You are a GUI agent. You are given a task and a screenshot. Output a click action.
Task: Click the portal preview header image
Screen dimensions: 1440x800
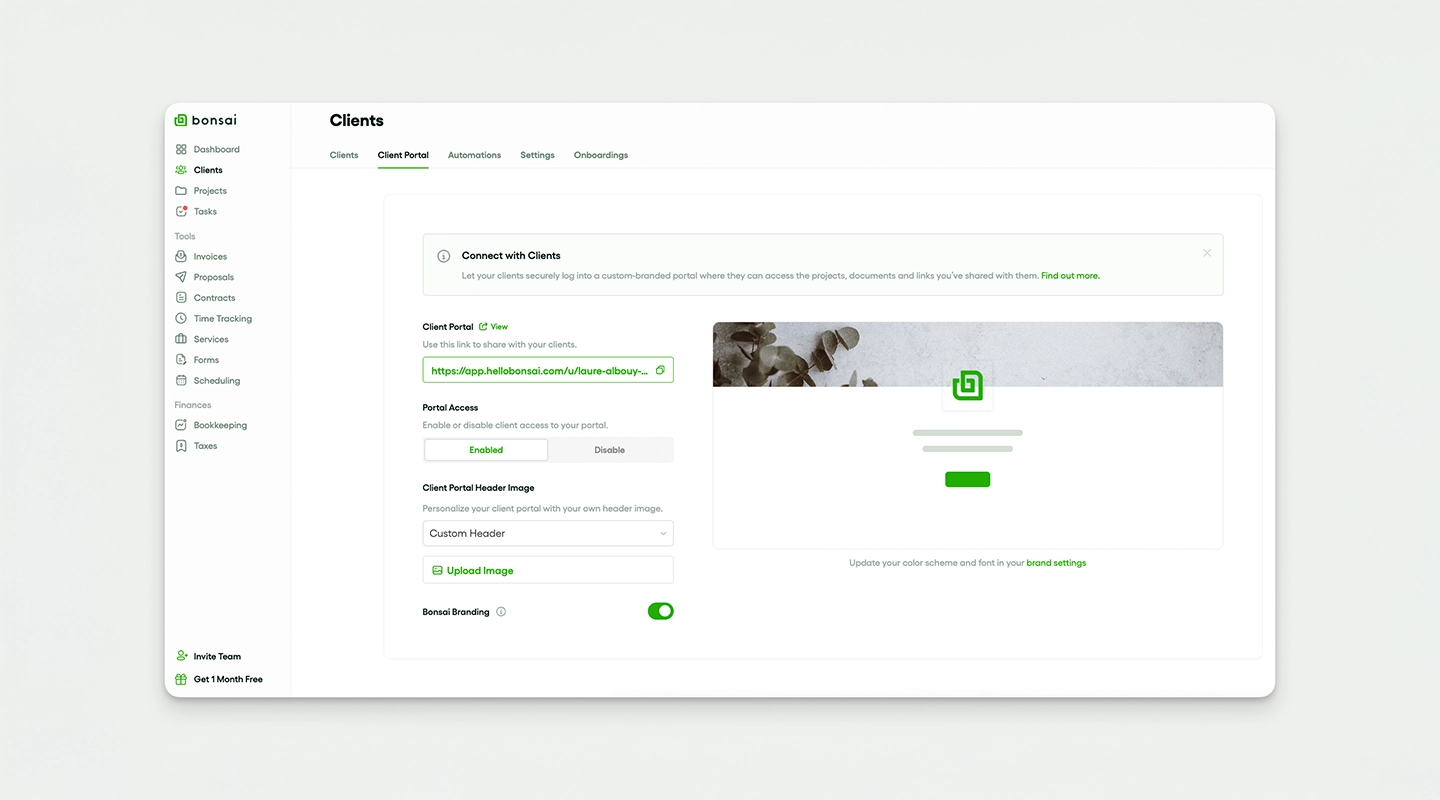point(968,354)
